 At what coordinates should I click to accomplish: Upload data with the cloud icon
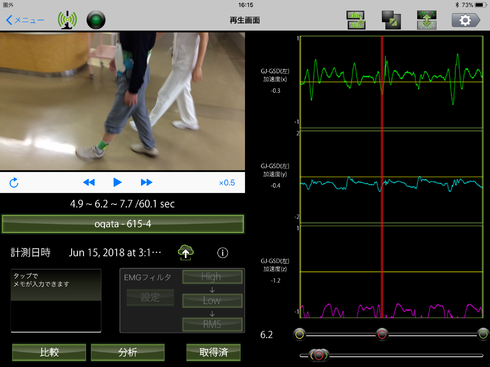[186, 253]
